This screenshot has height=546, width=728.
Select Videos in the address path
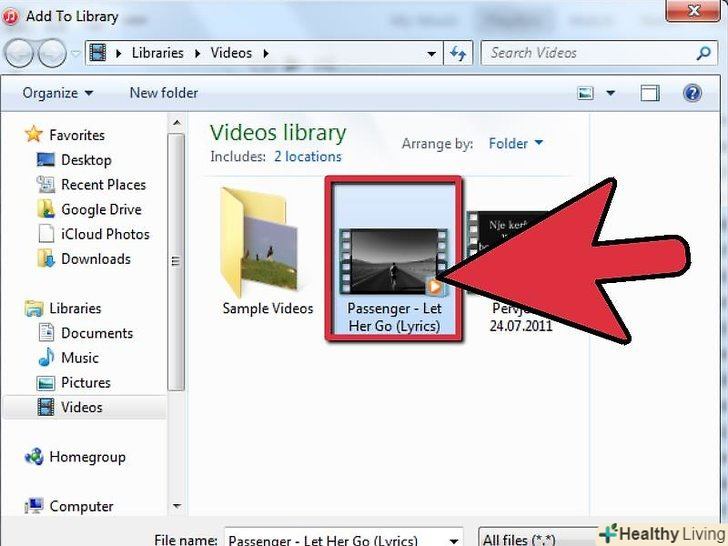click(x=231, y=53)
